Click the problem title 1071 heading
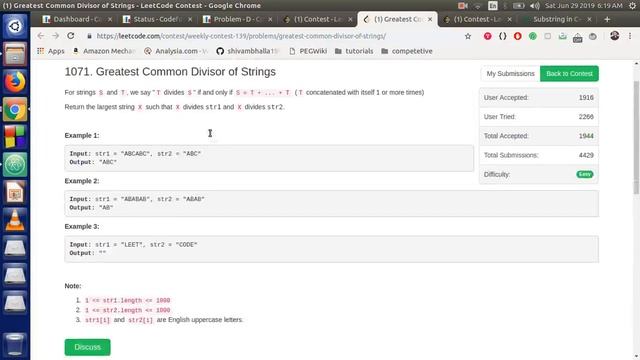The image size is (640, 360). pos(170,72)
